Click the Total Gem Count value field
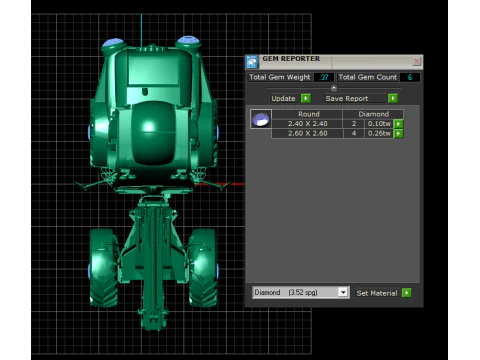 pyautogui.click(x=410, y=77)
